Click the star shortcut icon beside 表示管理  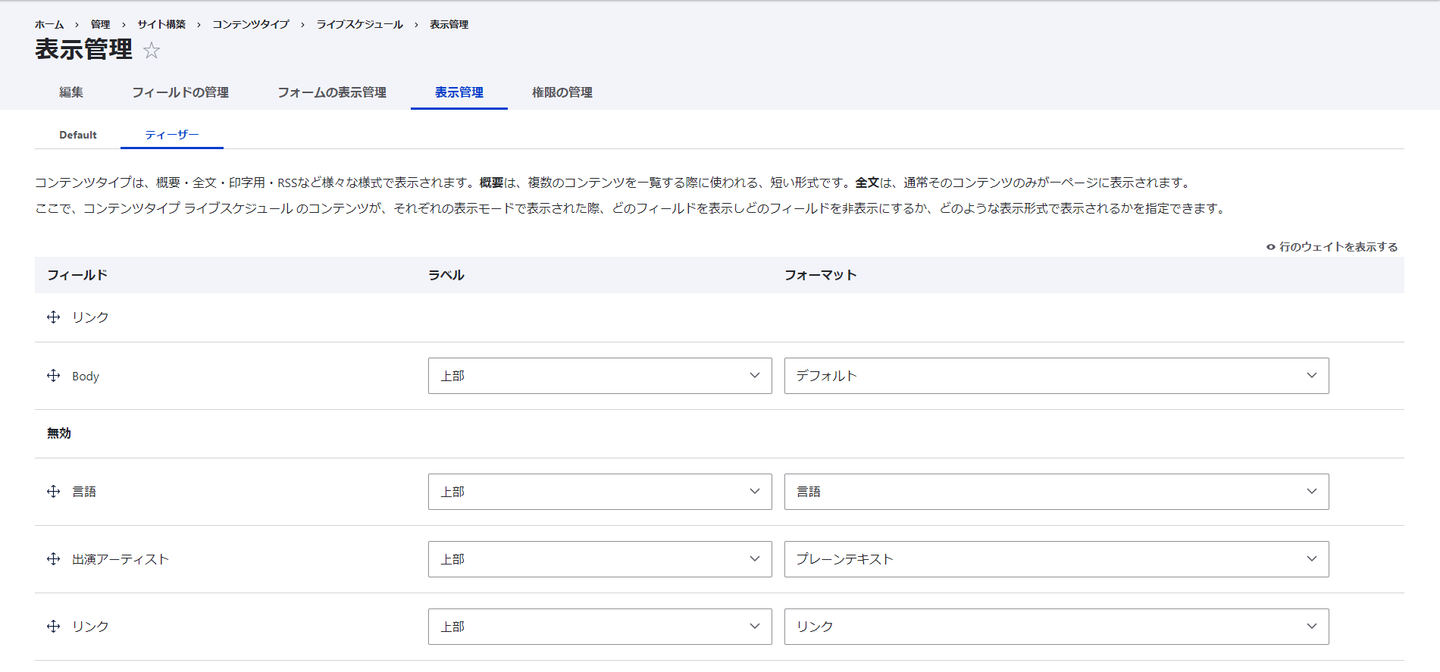tap(151, 51)
